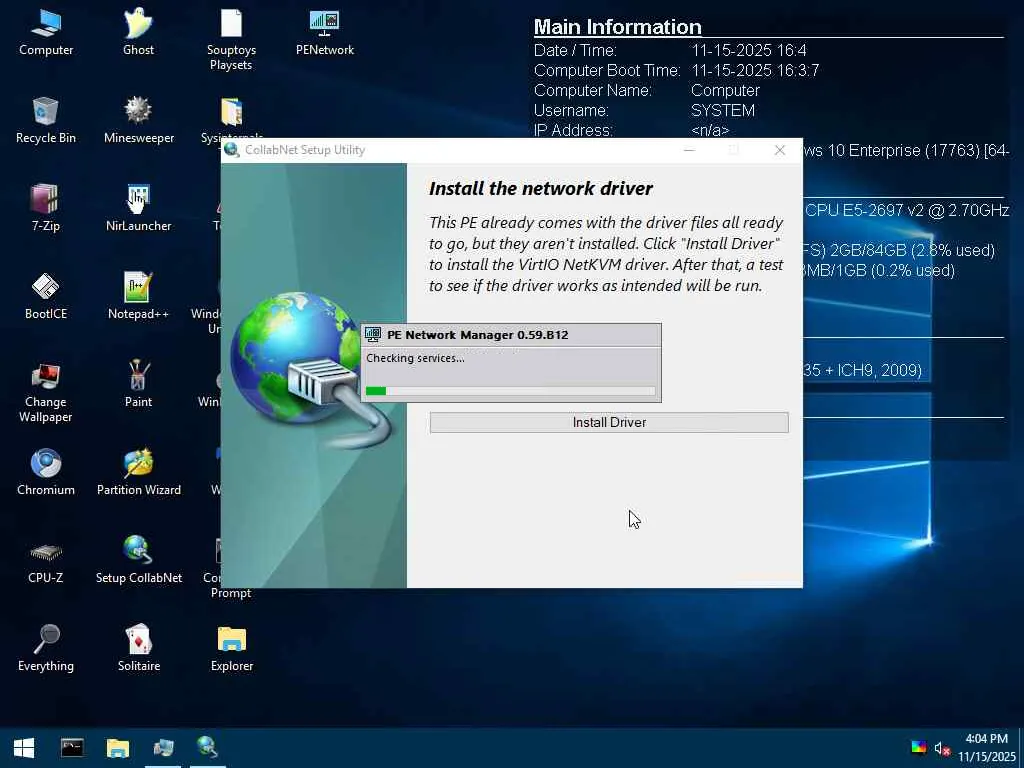
Task: Launch Notepad++ from the desktop
Action: point(138,296)
